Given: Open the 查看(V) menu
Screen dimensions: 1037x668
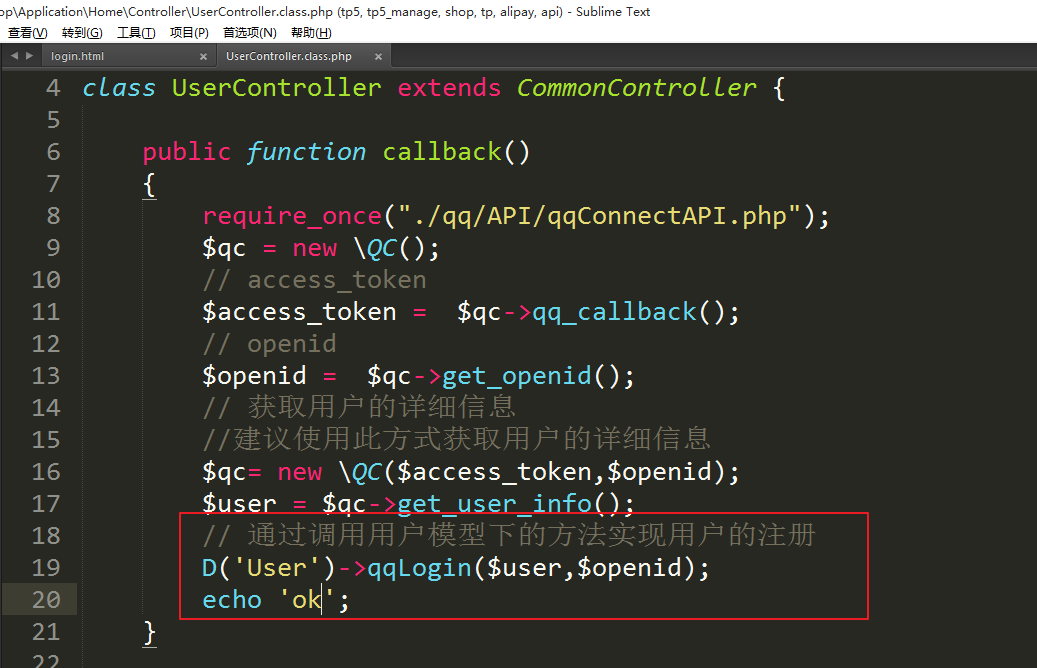Looking at the screenshot, I should pyautogui.click(x=27, y=33).
